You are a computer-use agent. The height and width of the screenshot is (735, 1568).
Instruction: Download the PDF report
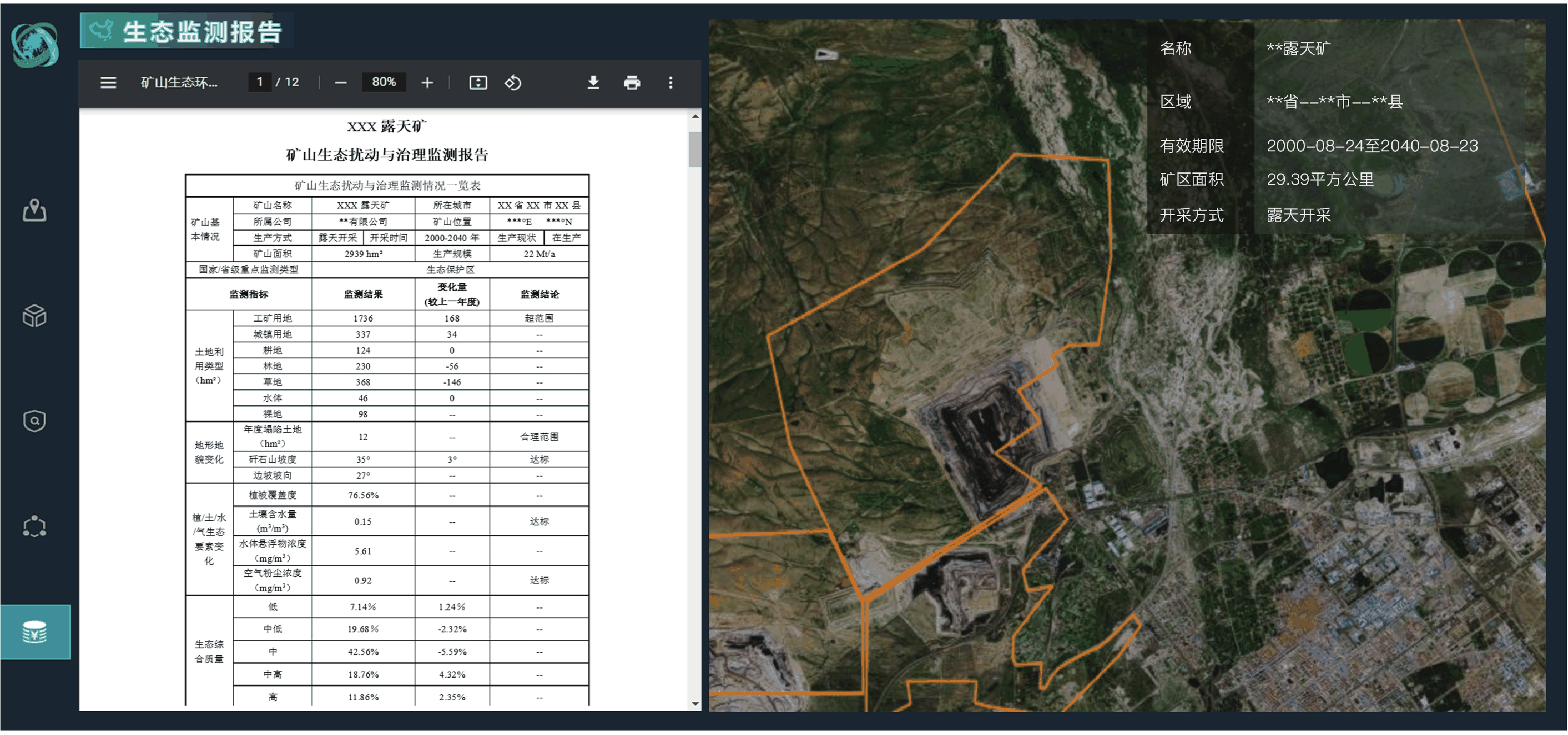tap(593, 82)
